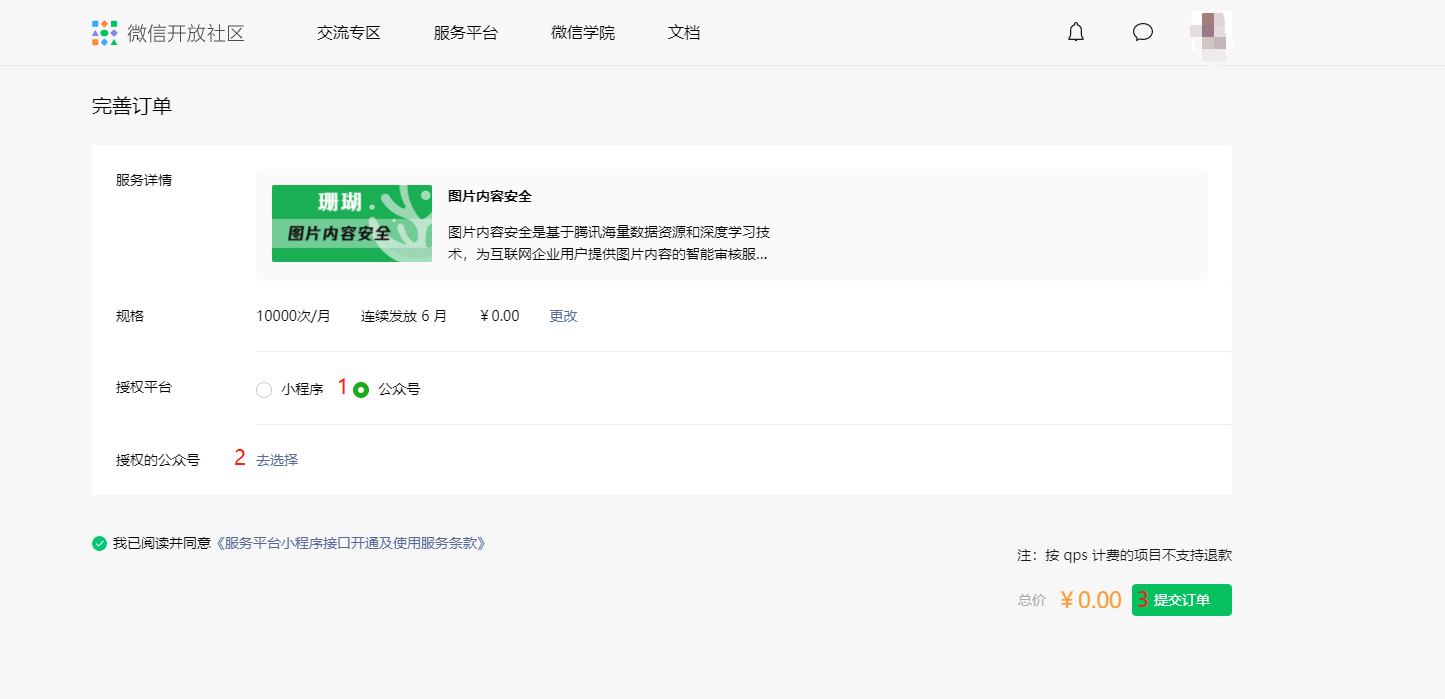Click the 微信开放社区 site title text
The width and height of the screenshot is (1445, 699).
tap(186, 33)
